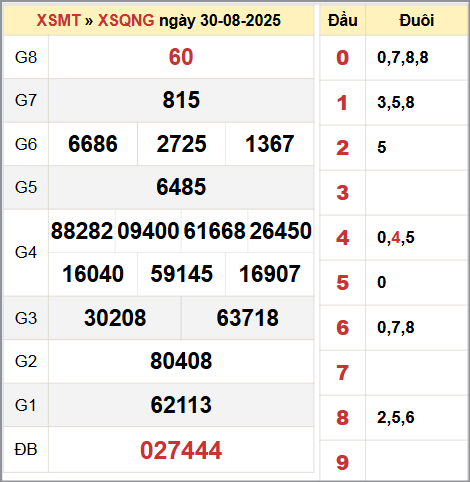Select G3 result 30208
The width and height of the screenshot is (470, 482).
coord(115,318)
